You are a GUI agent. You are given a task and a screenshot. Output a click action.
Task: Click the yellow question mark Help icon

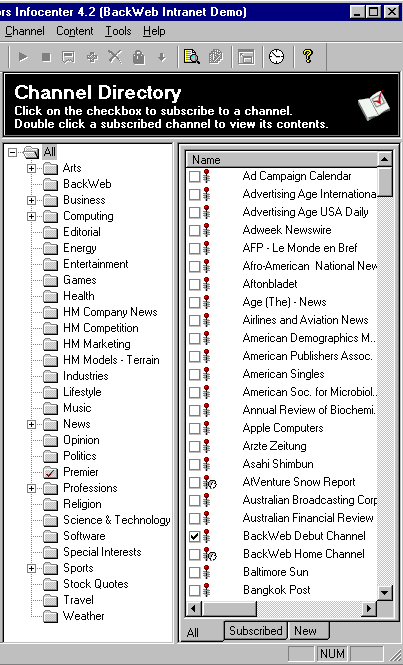click(308, 56)
